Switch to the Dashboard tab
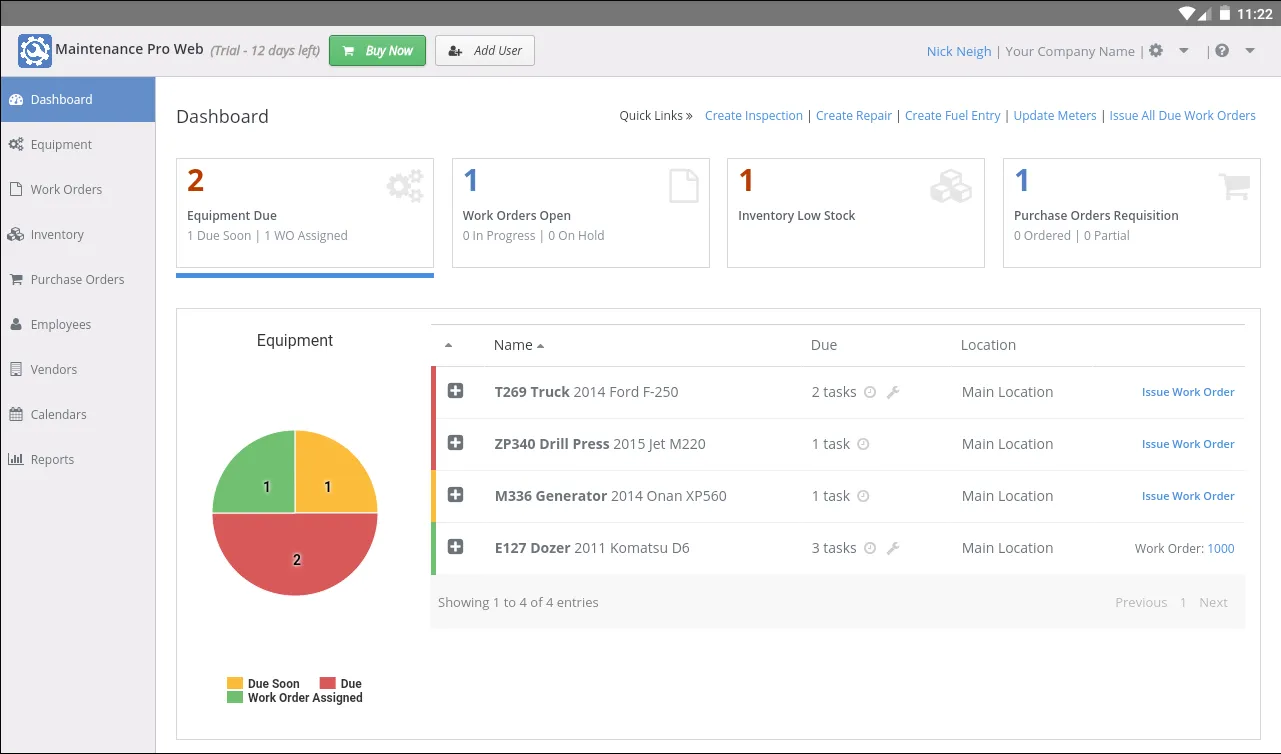Image resolution: width=1281 pixels, height=754 pixels. (62, 99)
